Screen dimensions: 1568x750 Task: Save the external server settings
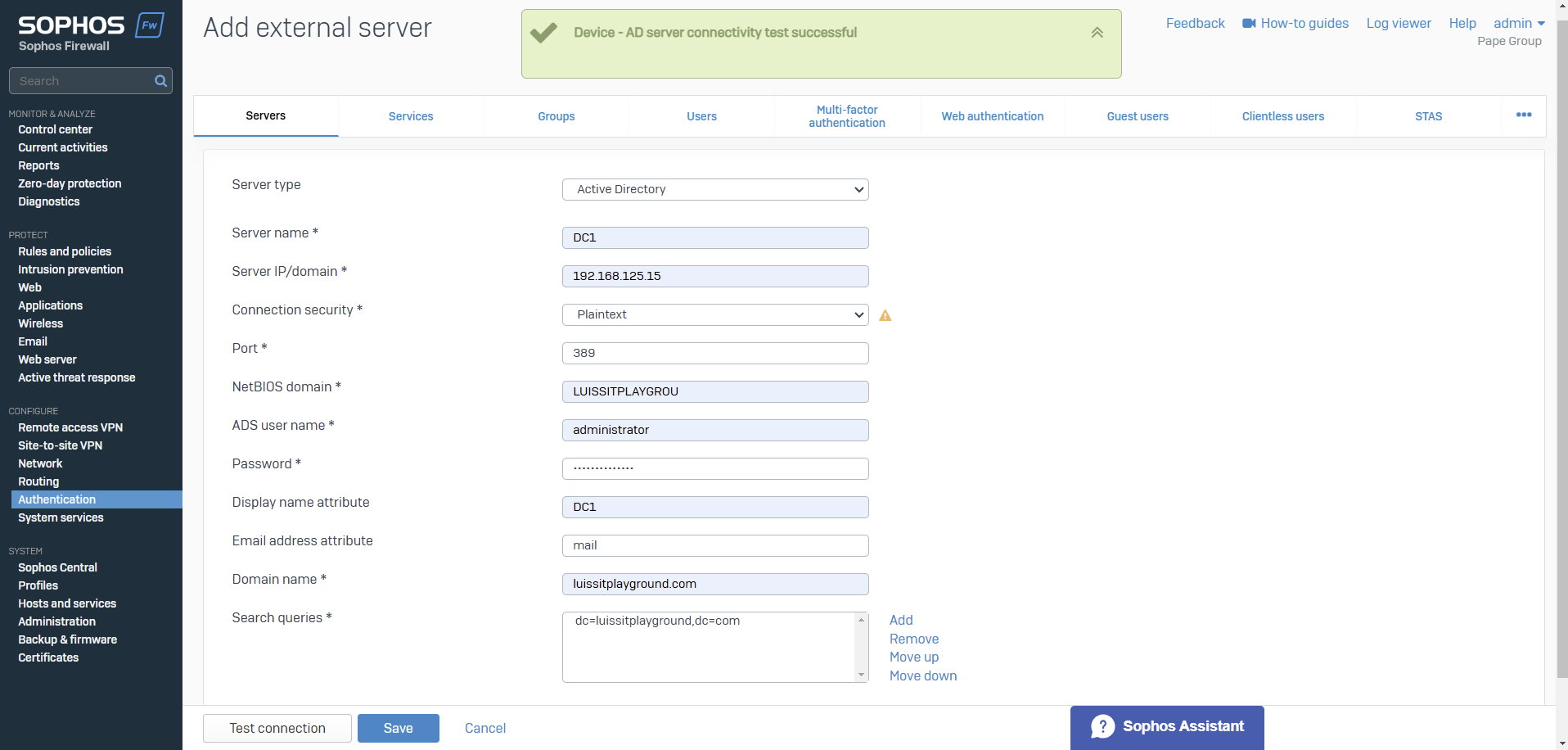pos(399,728)
